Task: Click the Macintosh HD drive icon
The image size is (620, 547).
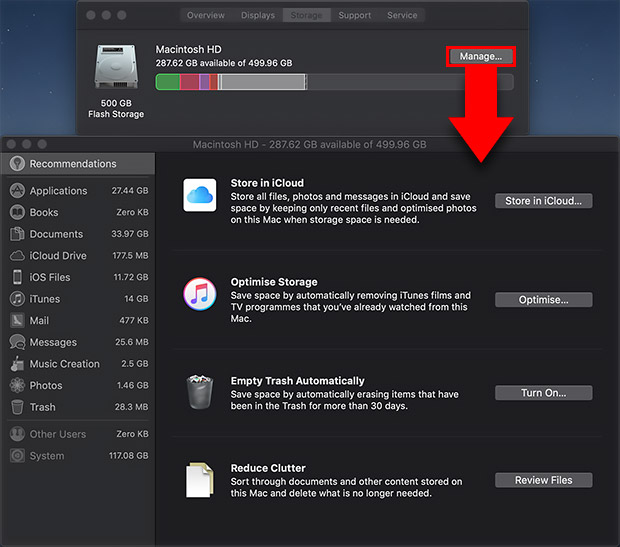Action: (x=116, y=66)
